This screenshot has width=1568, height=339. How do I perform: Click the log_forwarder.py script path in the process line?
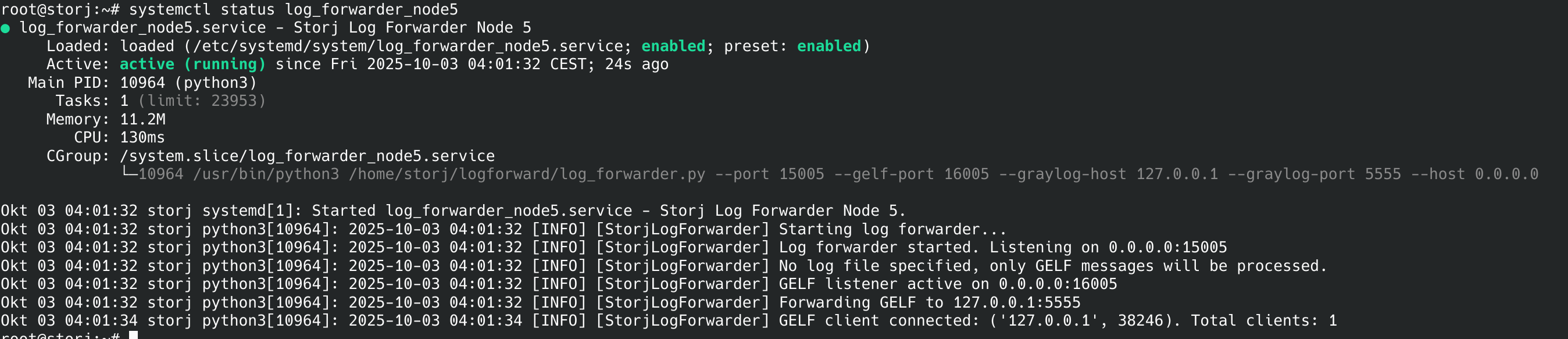pos(527,174)
